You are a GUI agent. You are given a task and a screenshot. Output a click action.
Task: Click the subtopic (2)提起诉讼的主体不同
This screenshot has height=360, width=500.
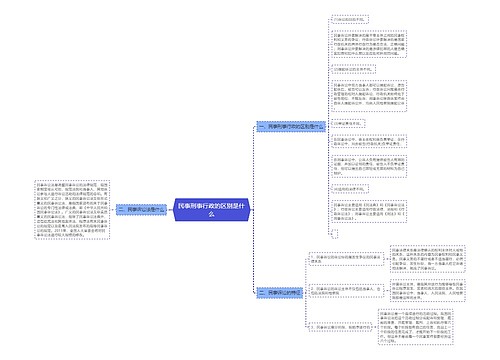(x=353, y=69)
